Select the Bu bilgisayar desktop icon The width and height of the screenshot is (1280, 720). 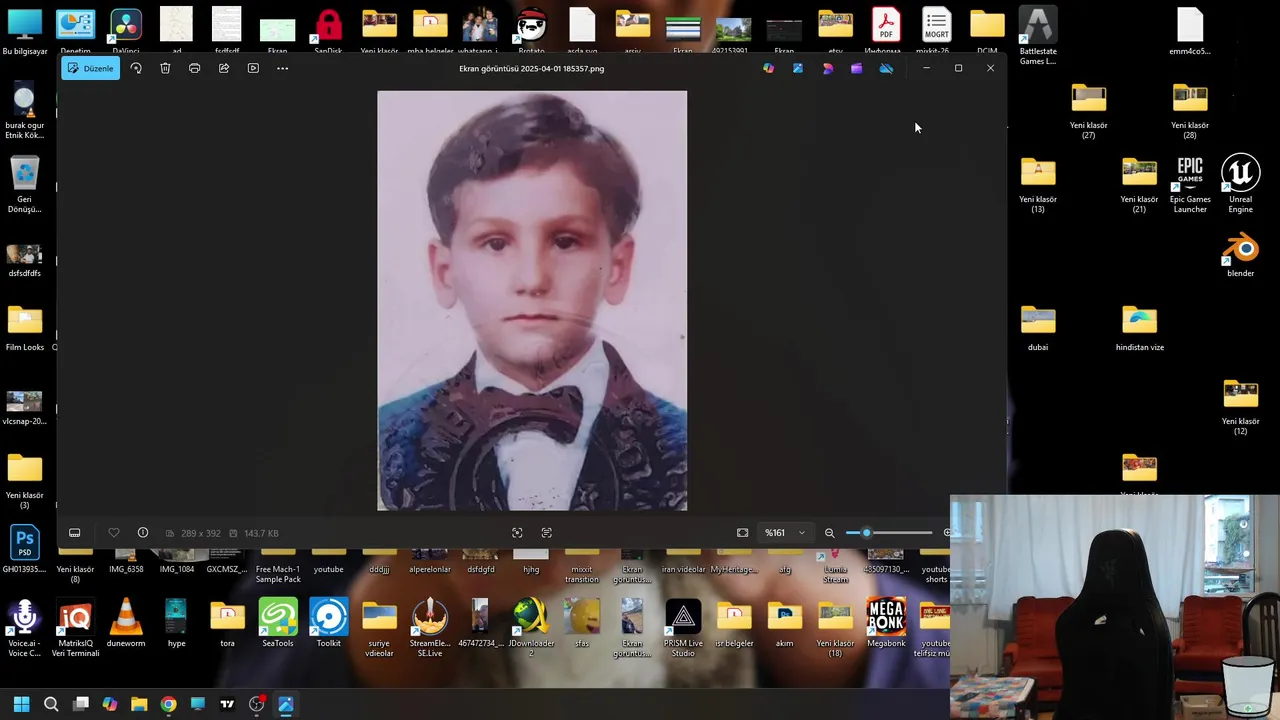24,31
